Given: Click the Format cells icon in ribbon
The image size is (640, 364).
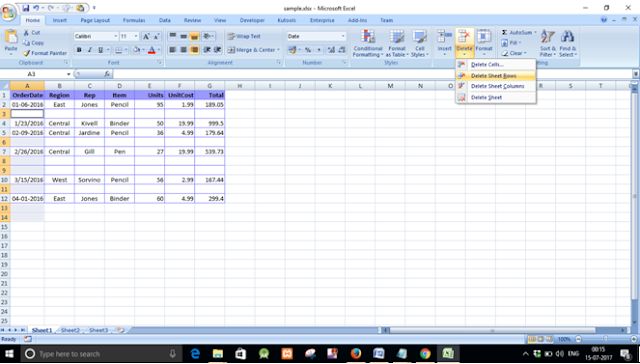Looking at the screenshot, I should (x=484, y=37).
